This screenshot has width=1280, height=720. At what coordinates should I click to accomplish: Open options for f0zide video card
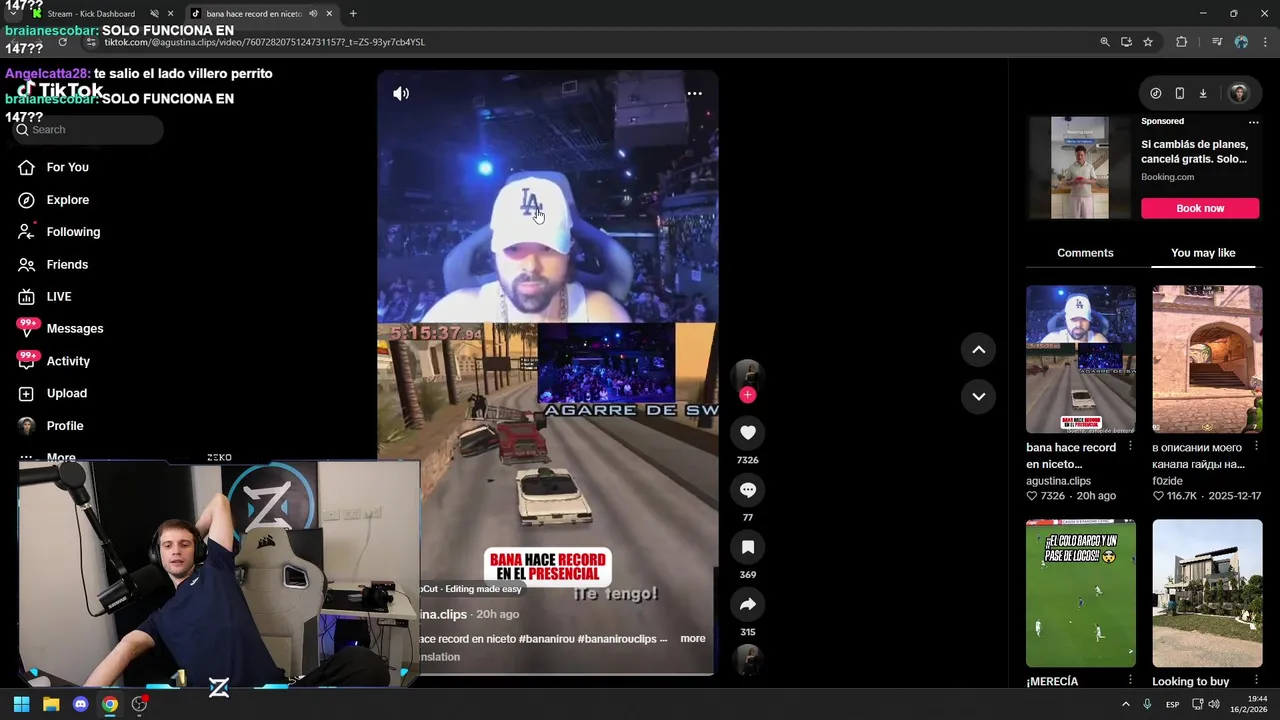1256,446
